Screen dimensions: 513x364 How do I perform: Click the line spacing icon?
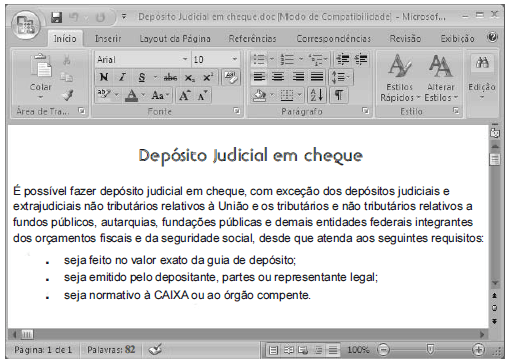tap(340, 77)
